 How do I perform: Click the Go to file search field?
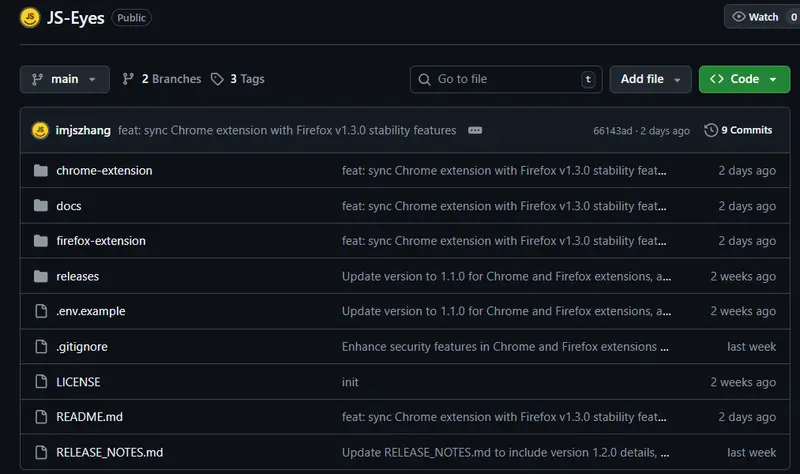coord(505,79)
